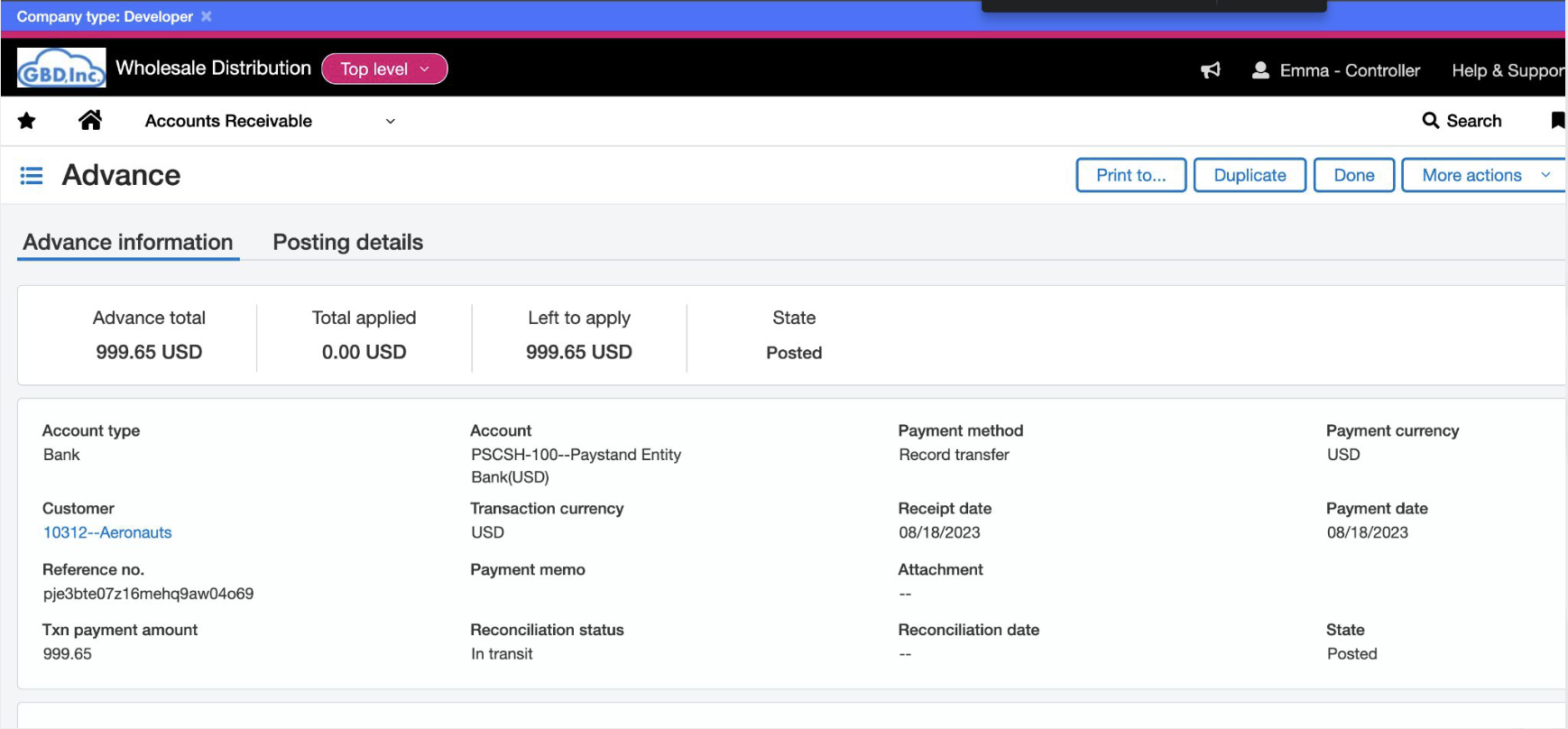The height and width of the screenshot is (729, 1568).
Task: Switch to Posting details tab
Action: (x=348, y=242)
